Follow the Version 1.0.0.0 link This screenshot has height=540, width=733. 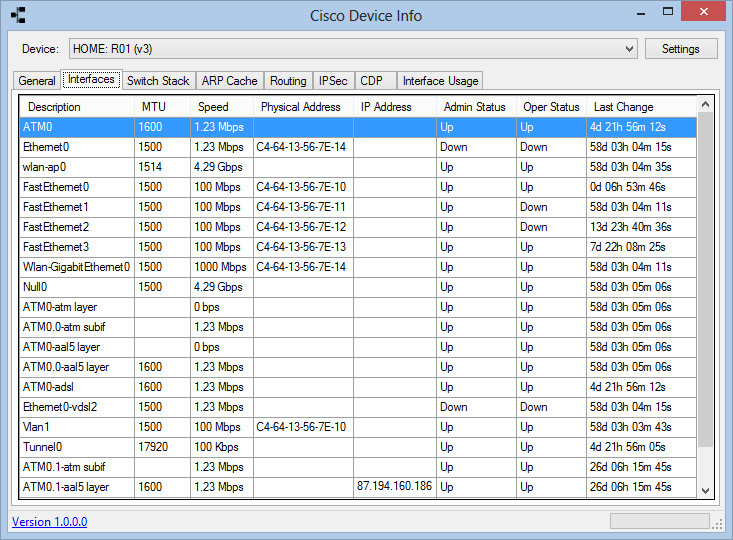[50, 522]
